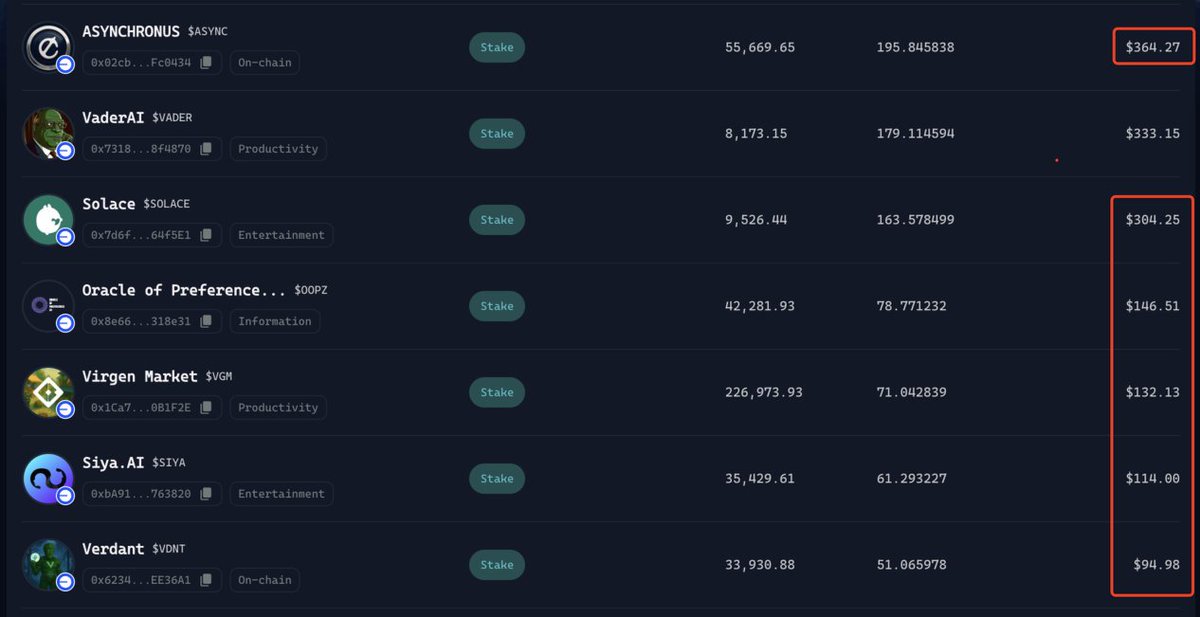1200x617 pixels.
Task: Select the Productivity tag under VaderAI
Action: [x=278, y=149]
